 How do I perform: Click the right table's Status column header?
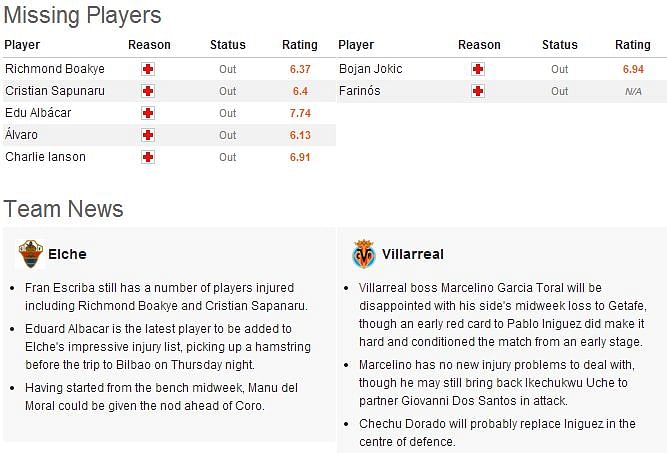[x=560, y=45]
